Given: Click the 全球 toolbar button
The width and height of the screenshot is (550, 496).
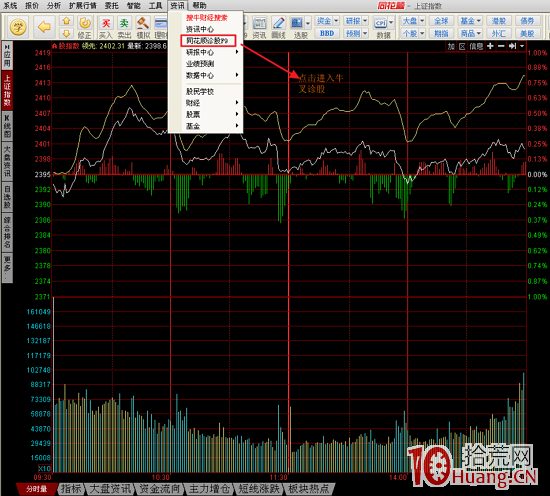Looking at the screenshot, I should (442, 21).
